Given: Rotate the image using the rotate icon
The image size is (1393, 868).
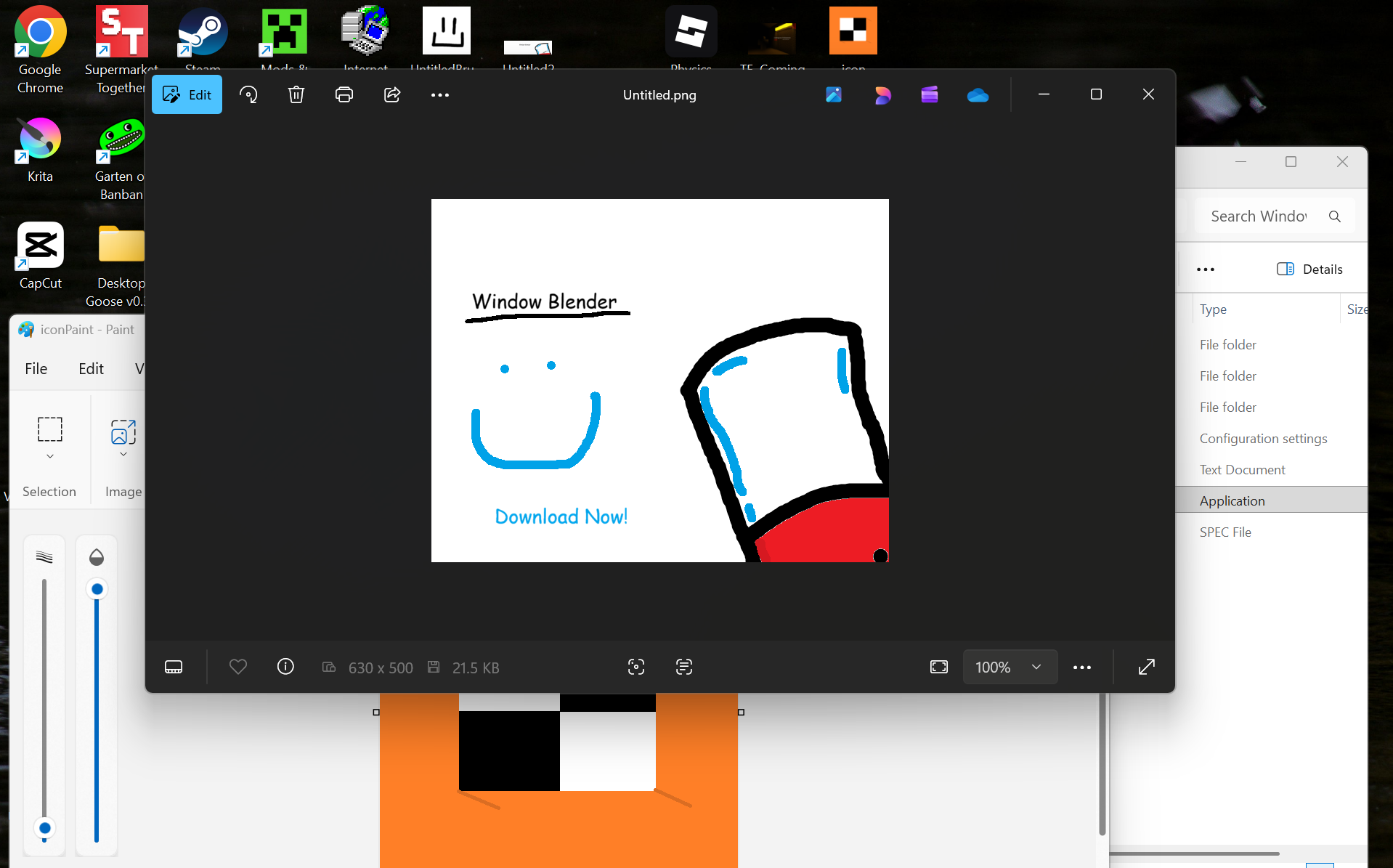Looking at the screenshot, I should (248, 95).
